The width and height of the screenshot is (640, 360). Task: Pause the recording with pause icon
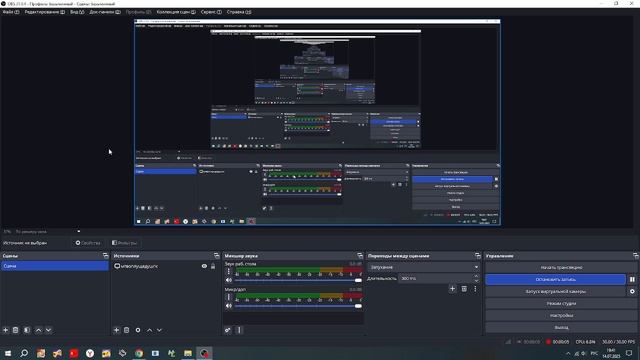pos(632,280)
